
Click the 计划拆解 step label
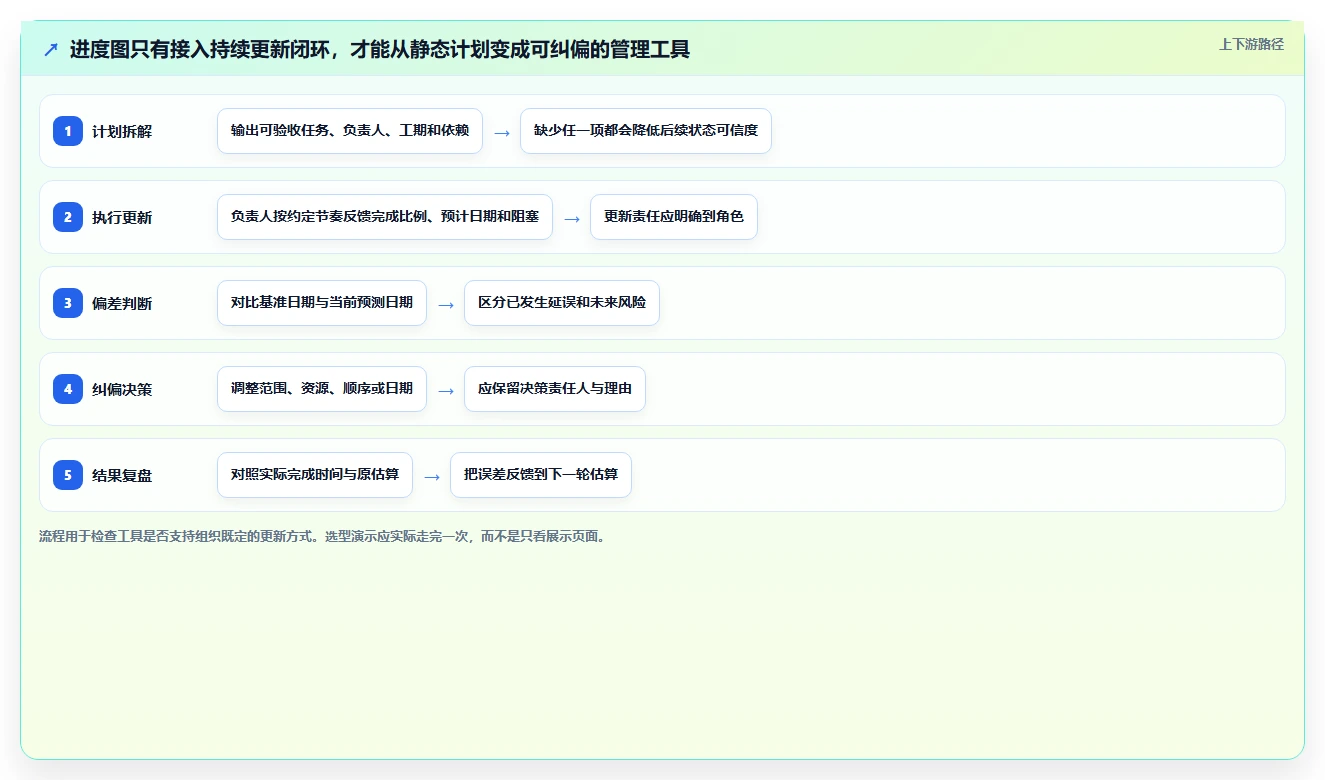pyautogui.click(x=122, y=131)
